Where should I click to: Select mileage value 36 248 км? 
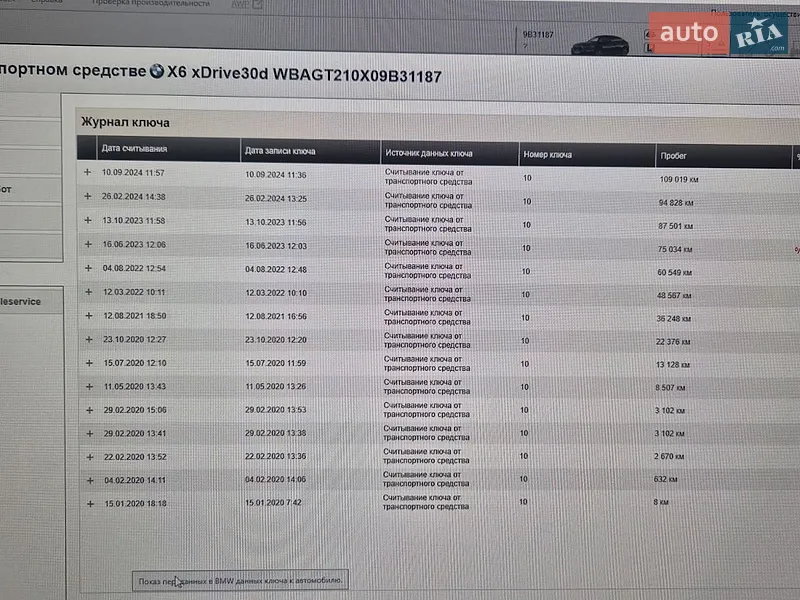pos(673,319)
